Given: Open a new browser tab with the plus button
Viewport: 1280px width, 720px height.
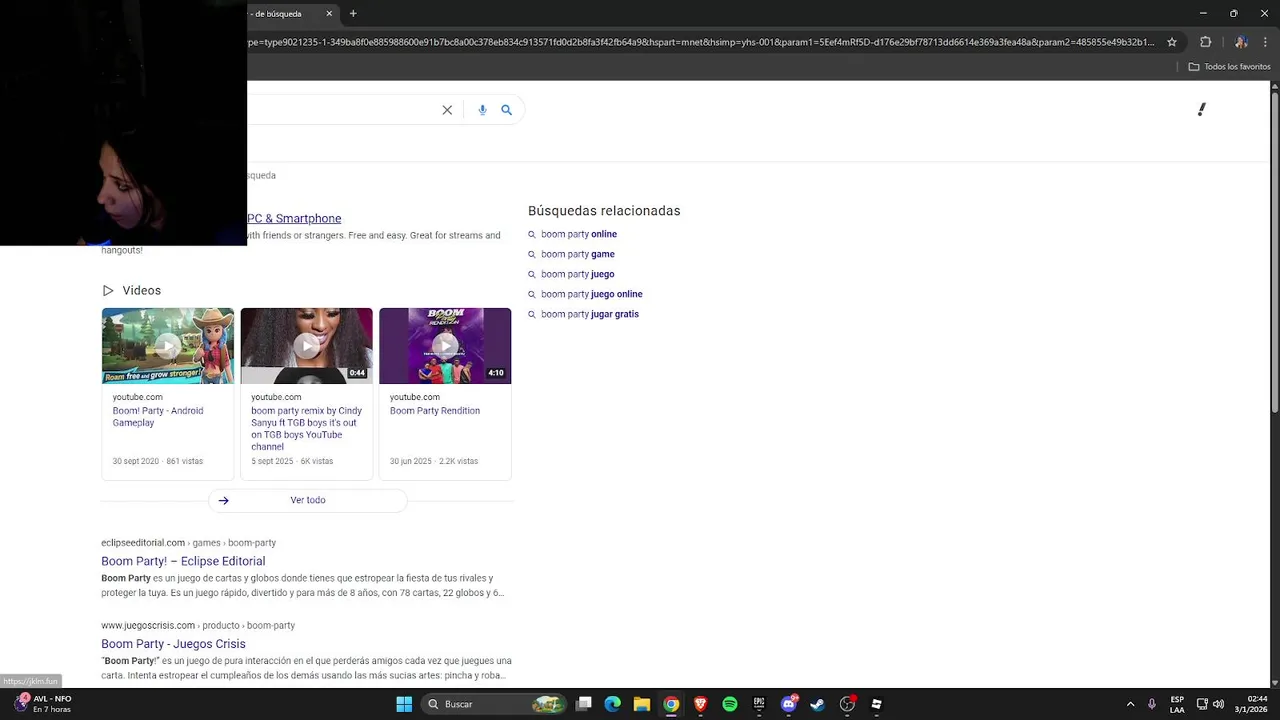Looking at the screenshot, I should [353, 14].
